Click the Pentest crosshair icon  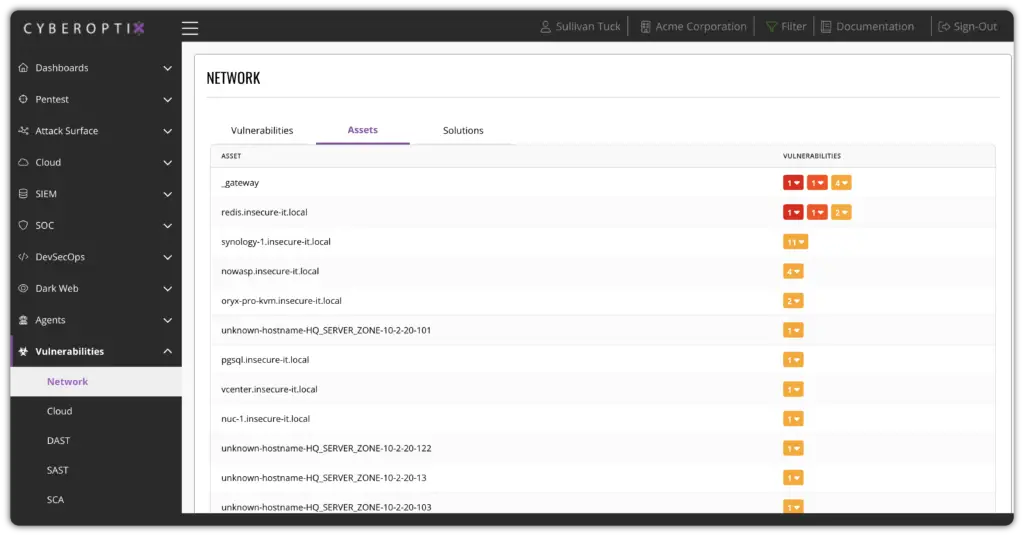(24, 100)
